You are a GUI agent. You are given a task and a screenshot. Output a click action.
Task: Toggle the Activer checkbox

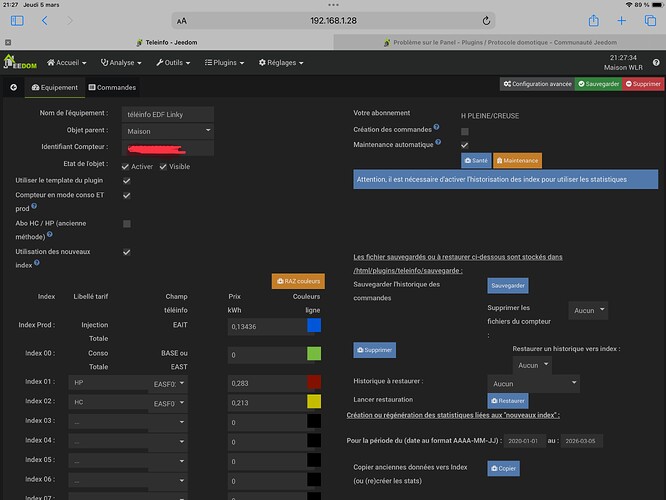[125, 167]
